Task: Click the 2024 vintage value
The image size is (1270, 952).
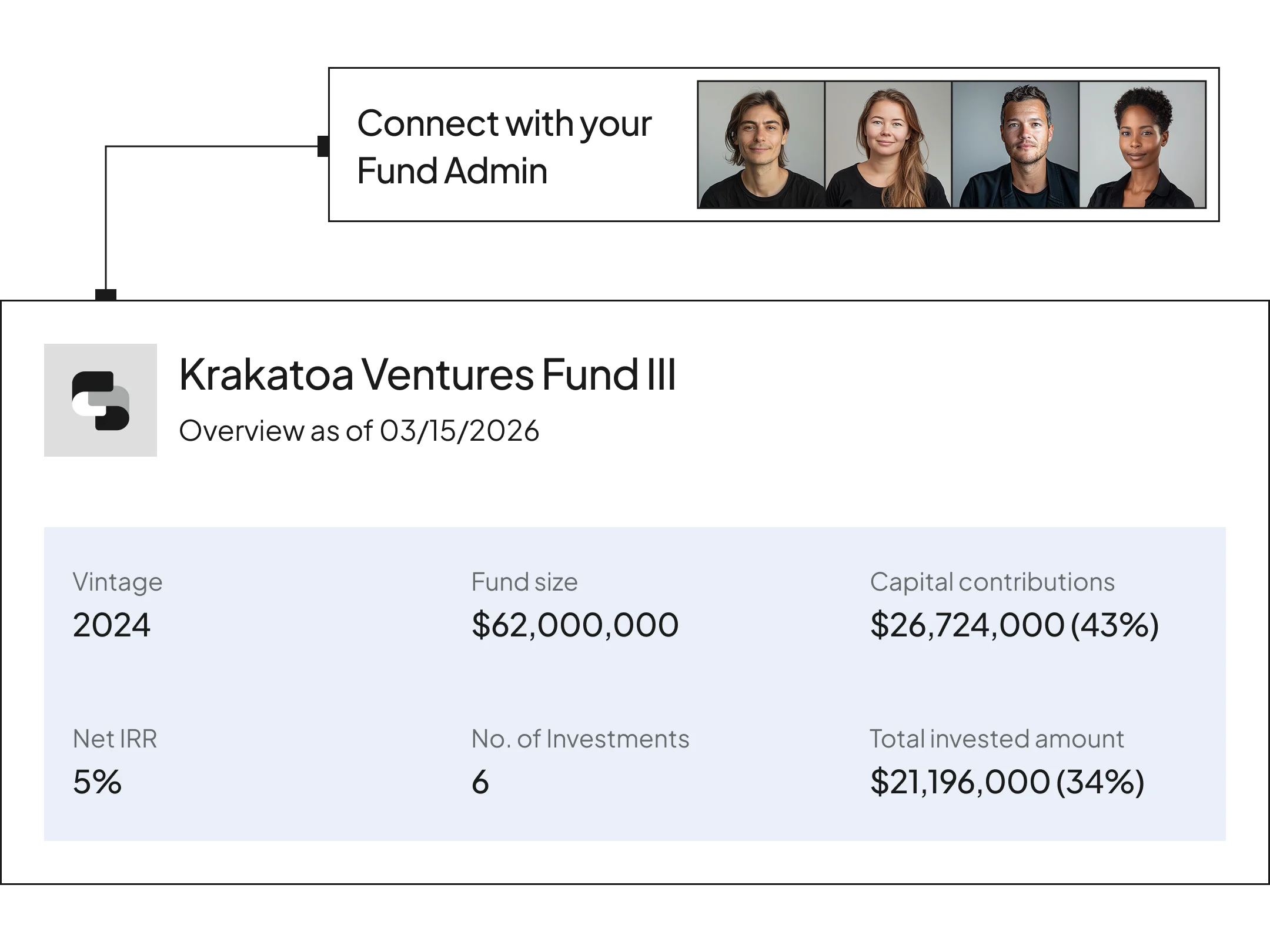Action: point(112,625)
